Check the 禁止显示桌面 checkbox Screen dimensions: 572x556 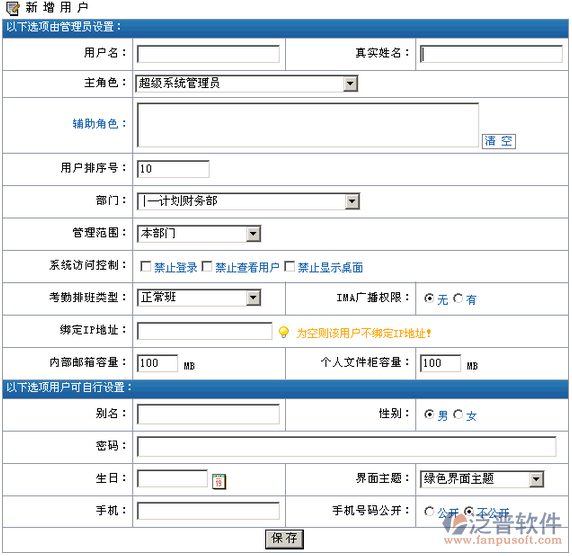(289, 266)
